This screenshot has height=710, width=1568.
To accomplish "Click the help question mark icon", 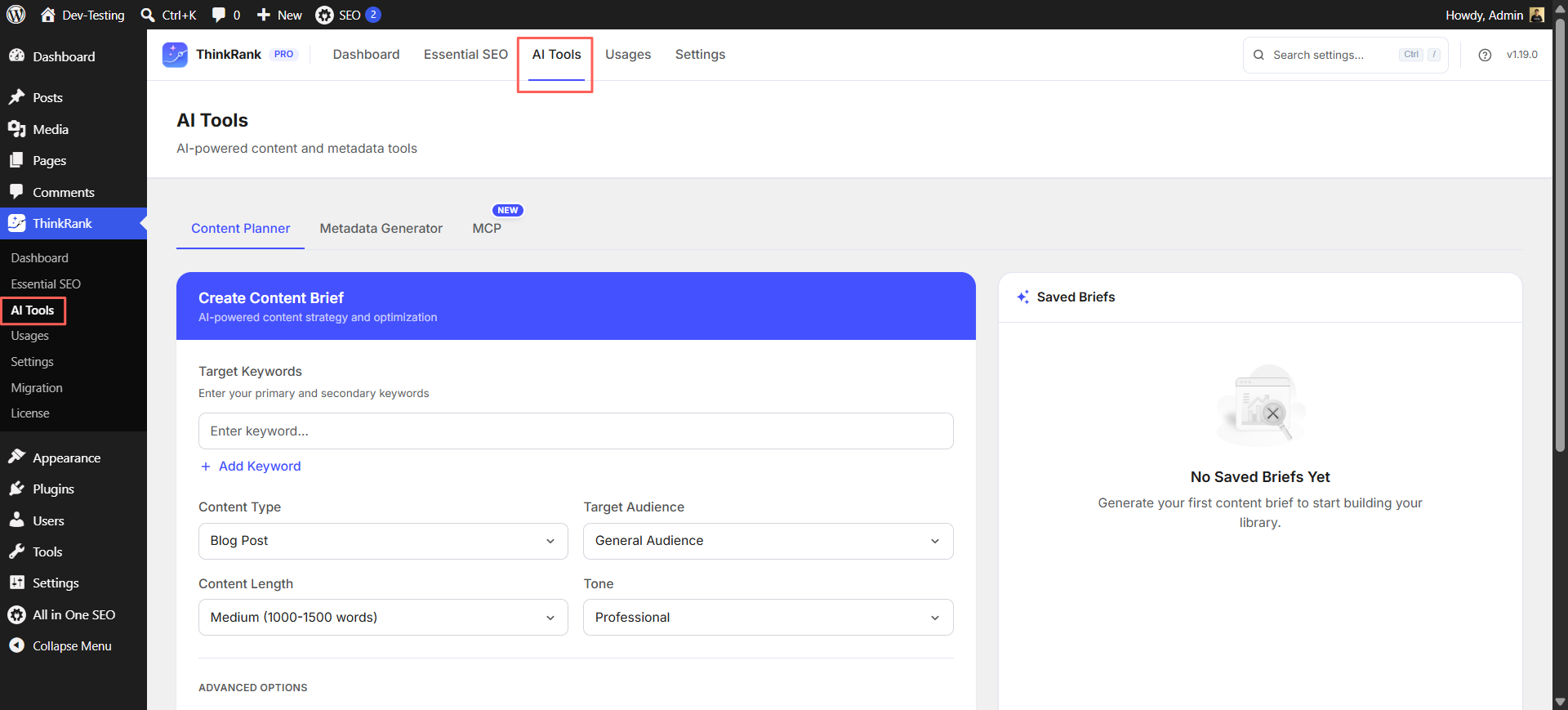I will (x=1485, y=55).
